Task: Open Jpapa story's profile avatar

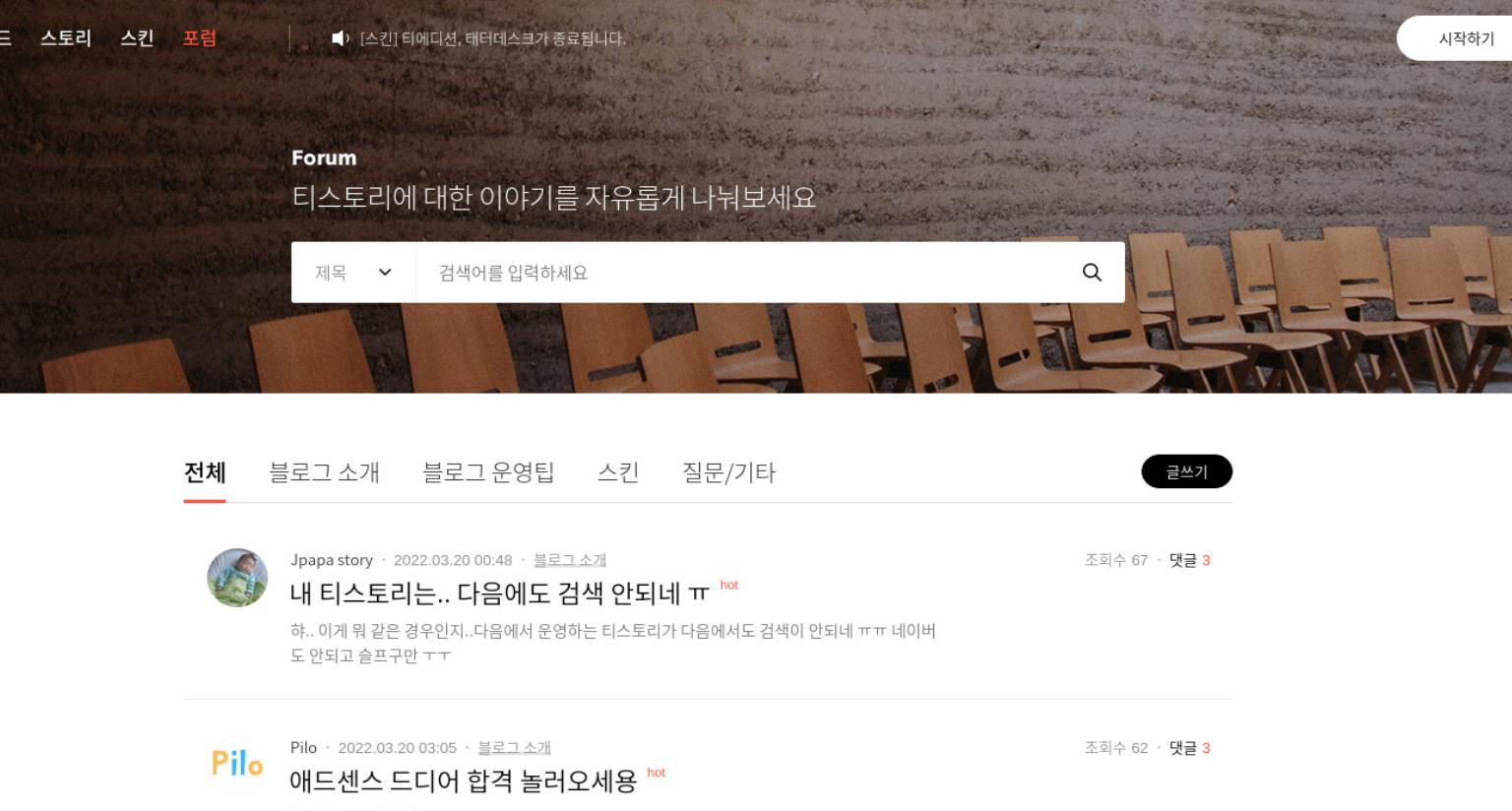Action: [x=237, y=578]
